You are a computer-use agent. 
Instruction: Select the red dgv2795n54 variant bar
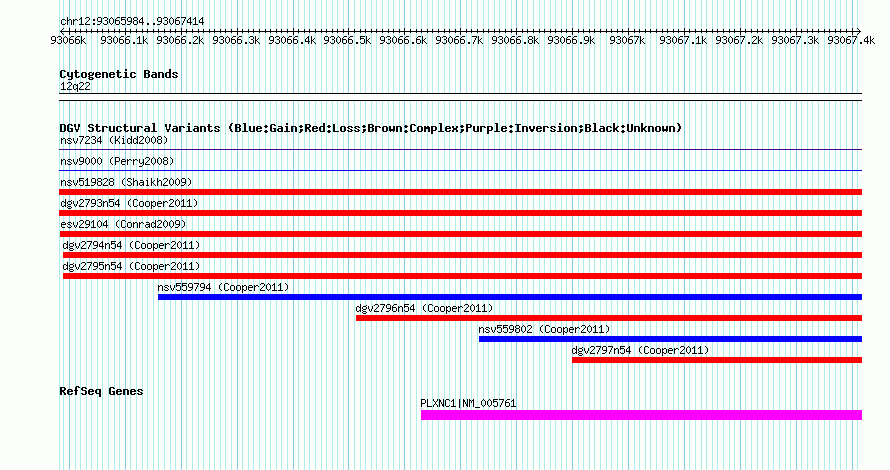[463, 276]
